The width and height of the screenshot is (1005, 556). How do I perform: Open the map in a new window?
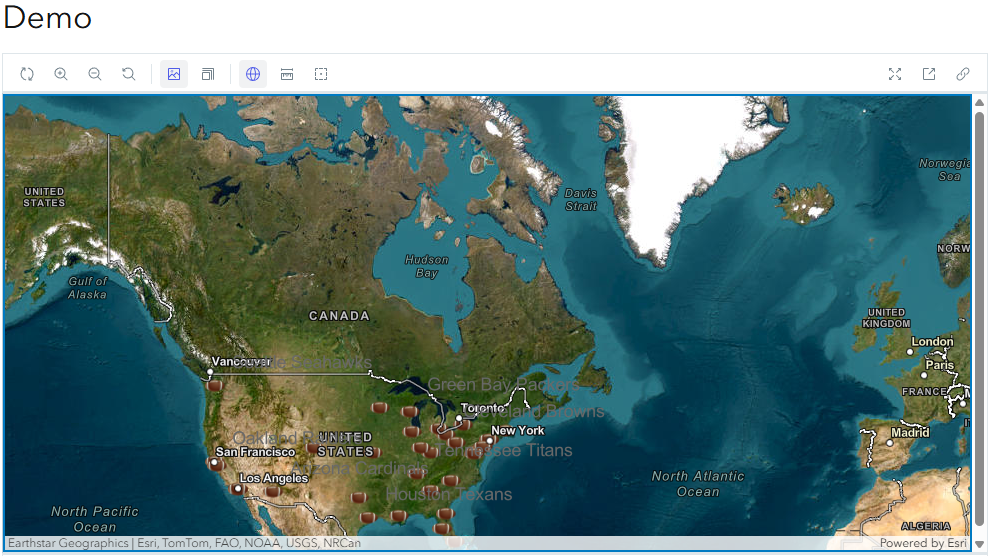[x=929, y=74]
